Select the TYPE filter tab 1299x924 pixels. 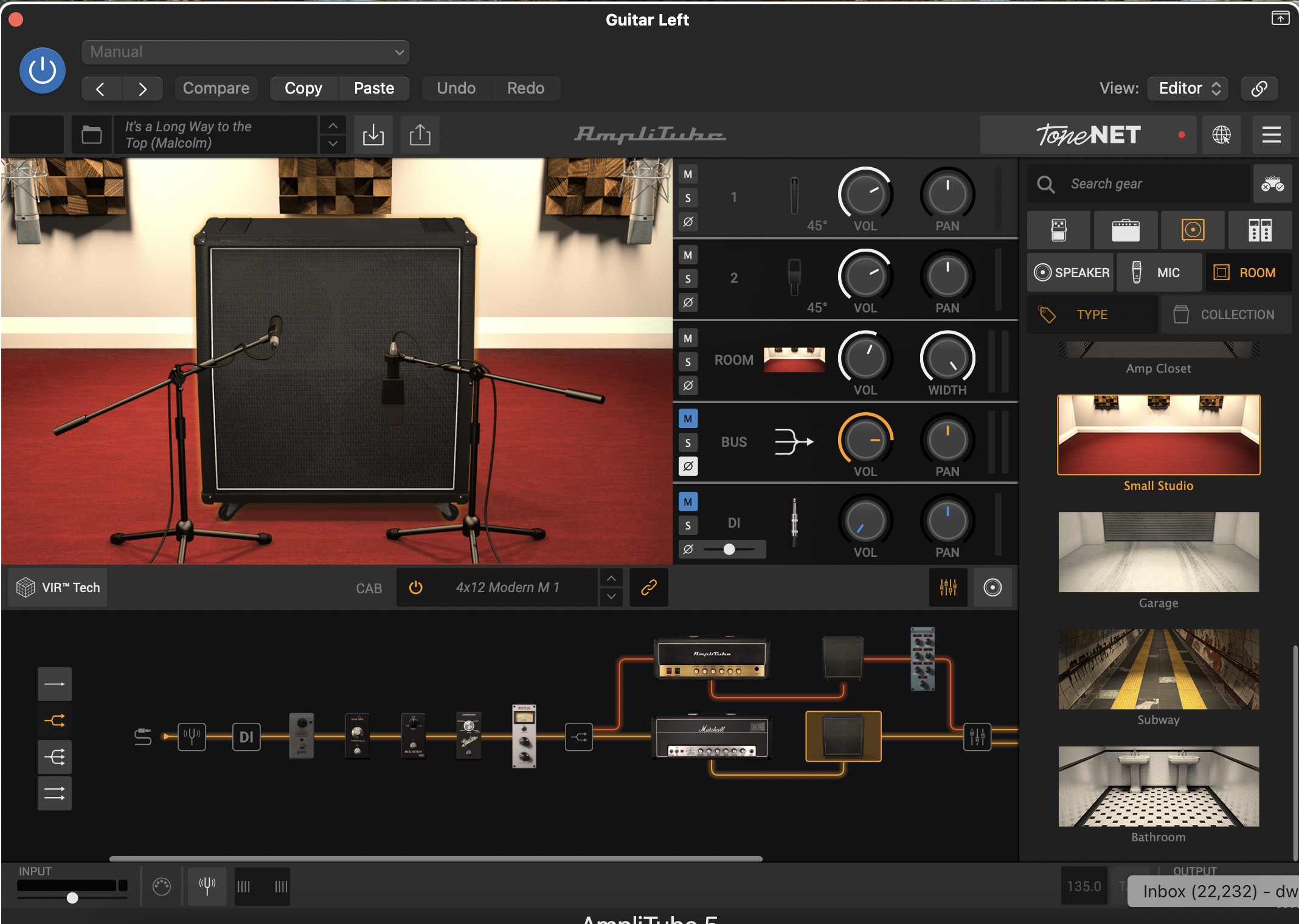tap(1092, 315)
